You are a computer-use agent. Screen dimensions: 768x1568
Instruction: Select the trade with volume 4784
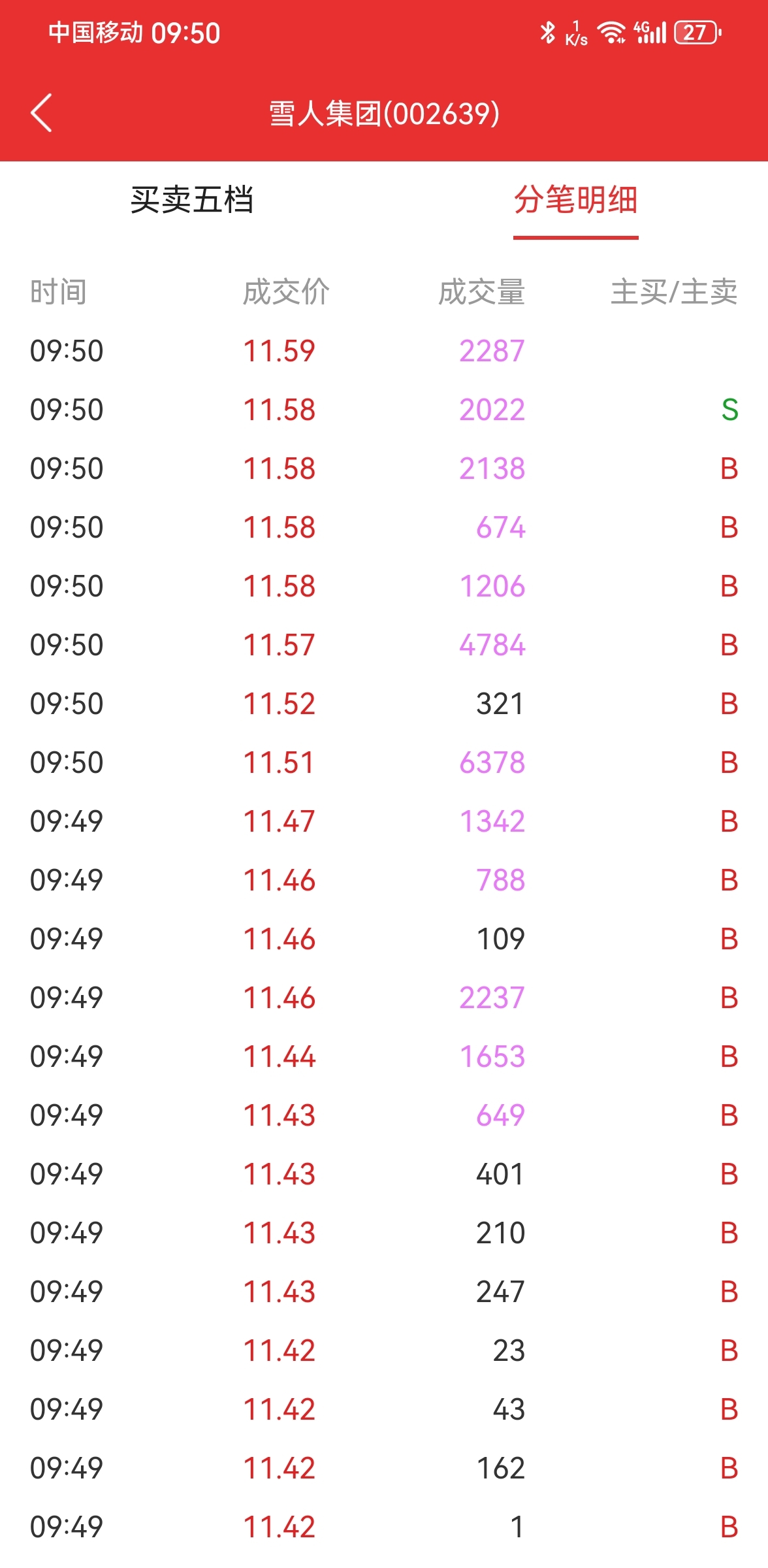384,645
